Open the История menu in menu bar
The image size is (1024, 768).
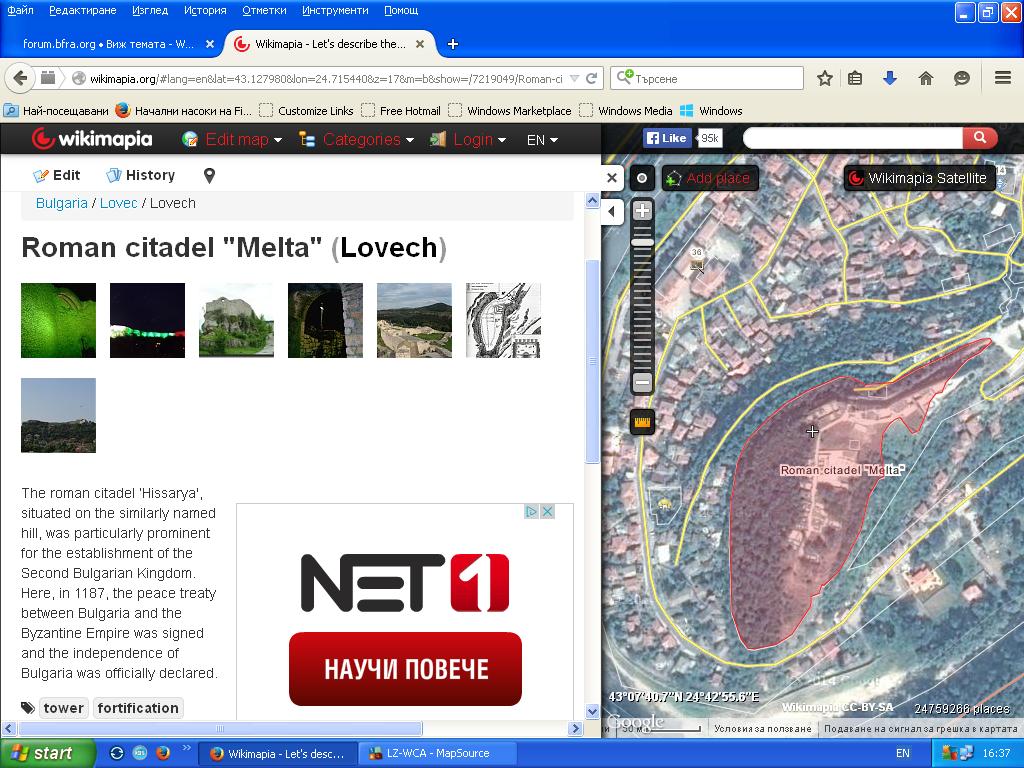[205, 10]
